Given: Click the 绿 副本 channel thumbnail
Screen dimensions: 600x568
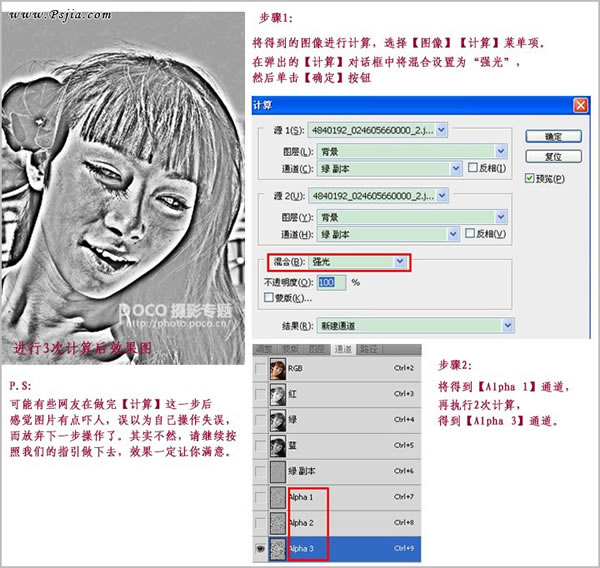Looking at the screenshot, I should (x=278, y=471).
